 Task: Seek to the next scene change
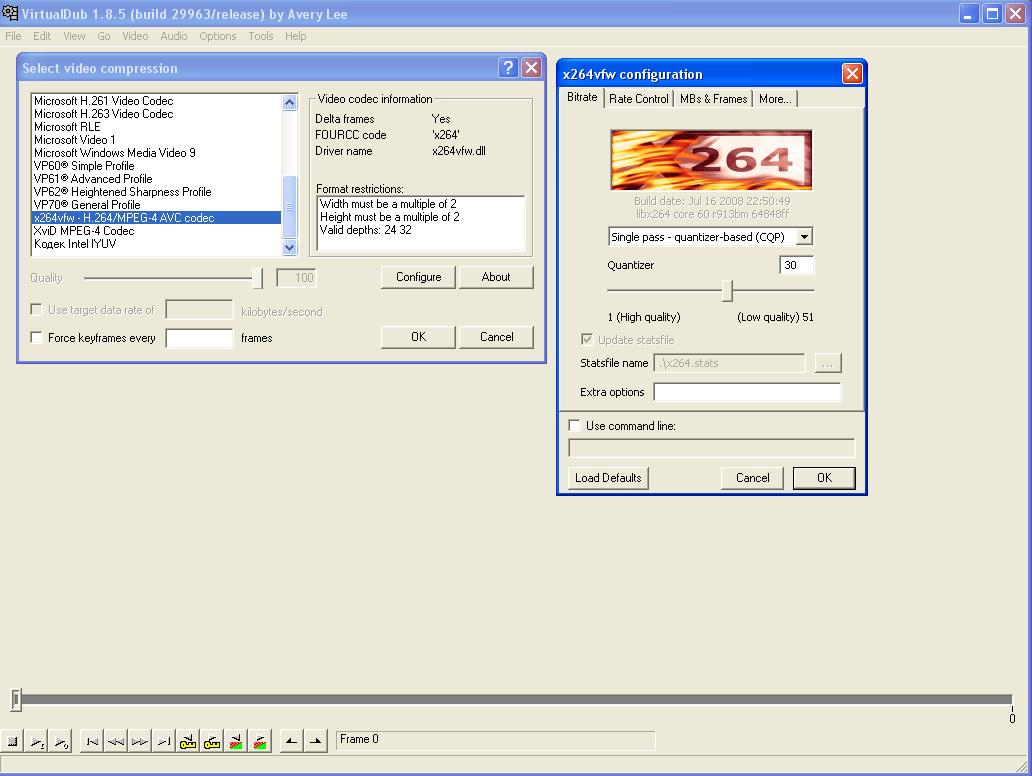click(260, 742)
